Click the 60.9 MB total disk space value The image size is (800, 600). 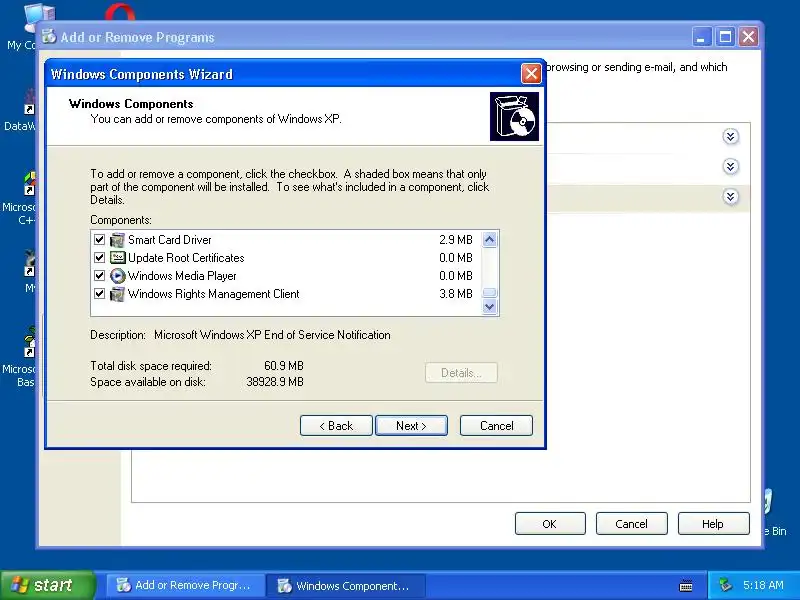tap(284, 366)
